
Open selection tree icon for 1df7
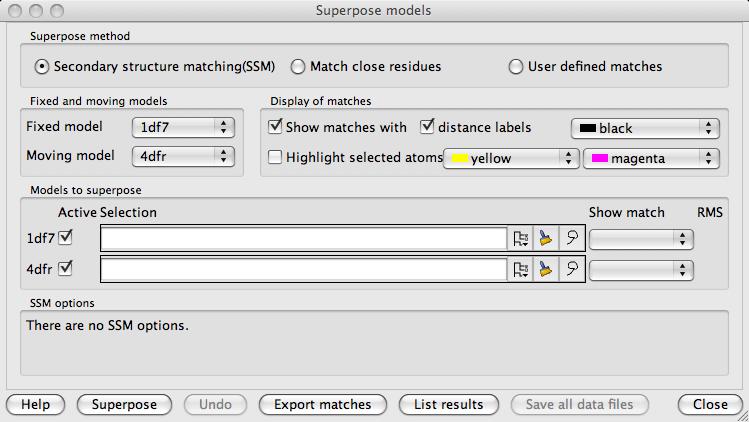point(520,238)
